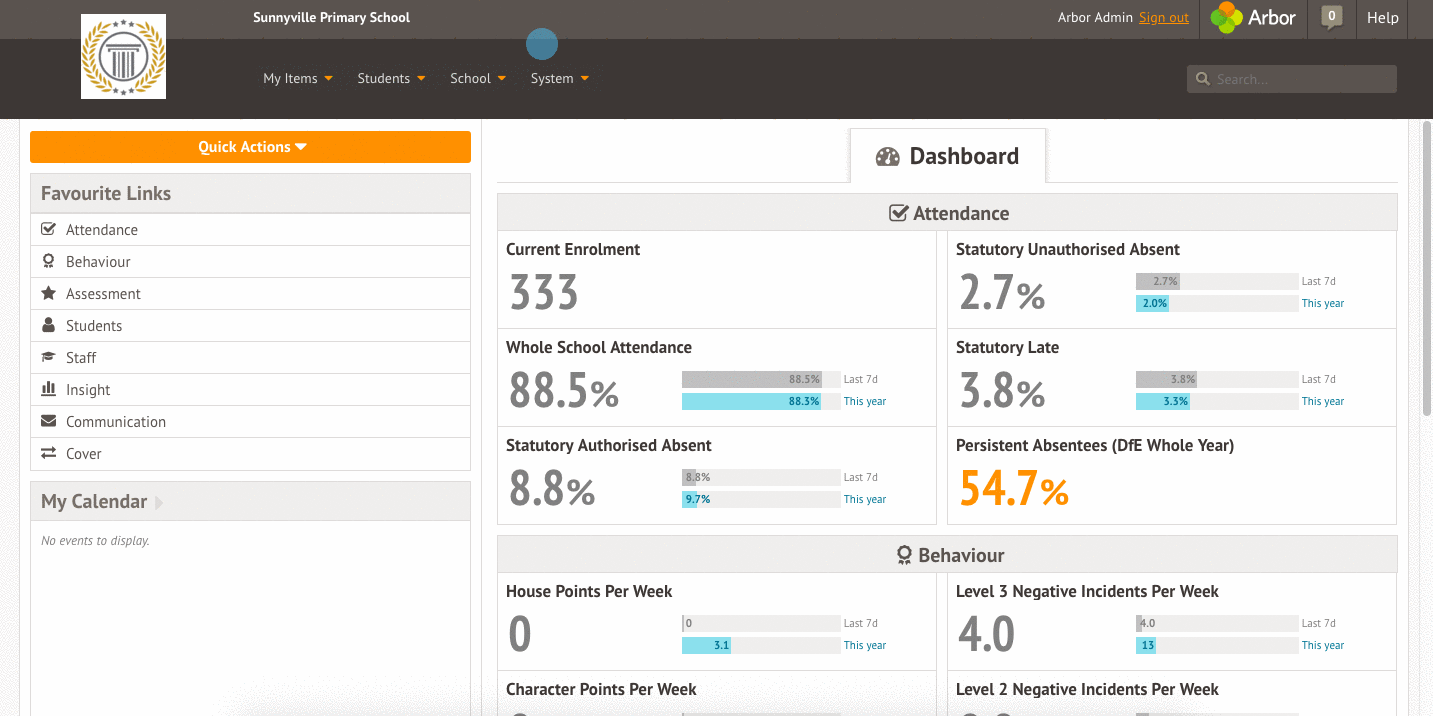1433x716 pixels.
Task: Open the notifications badge showing 0
Action: [x=1331, y=17]
